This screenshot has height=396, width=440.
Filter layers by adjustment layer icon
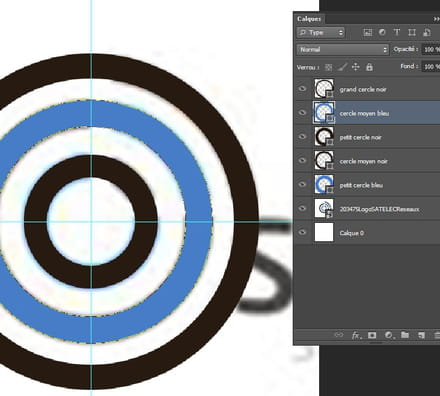(x=382, y=32)
